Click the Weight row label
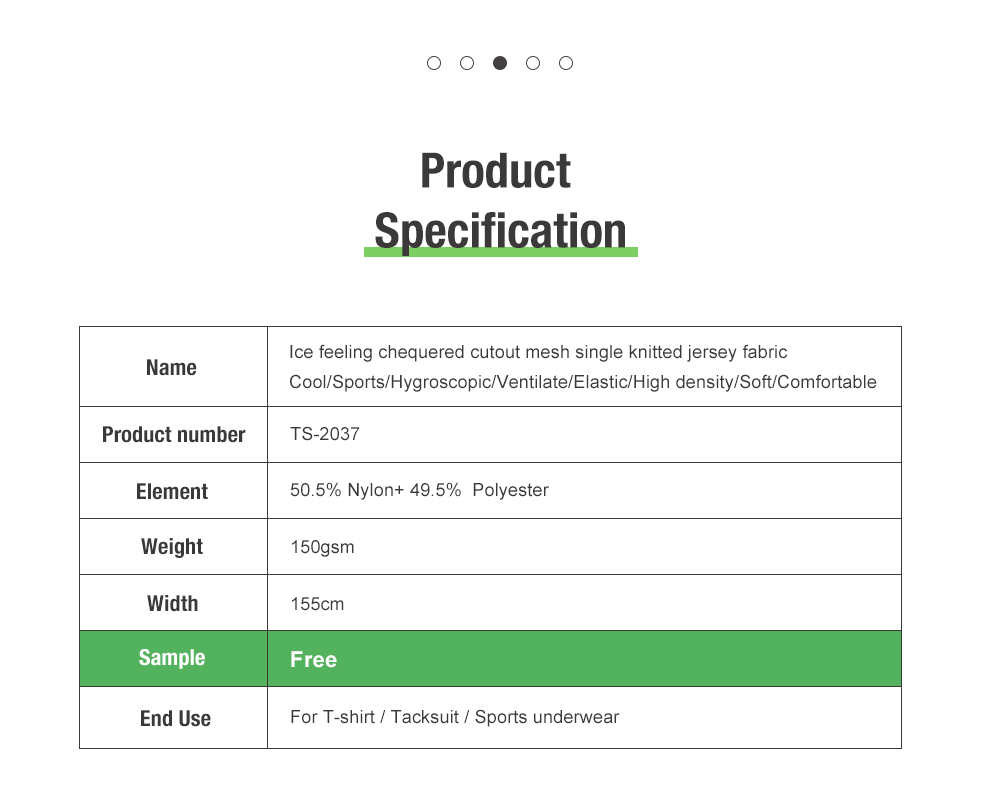This screenshot has width=1000, height=807. pos(172,547)
